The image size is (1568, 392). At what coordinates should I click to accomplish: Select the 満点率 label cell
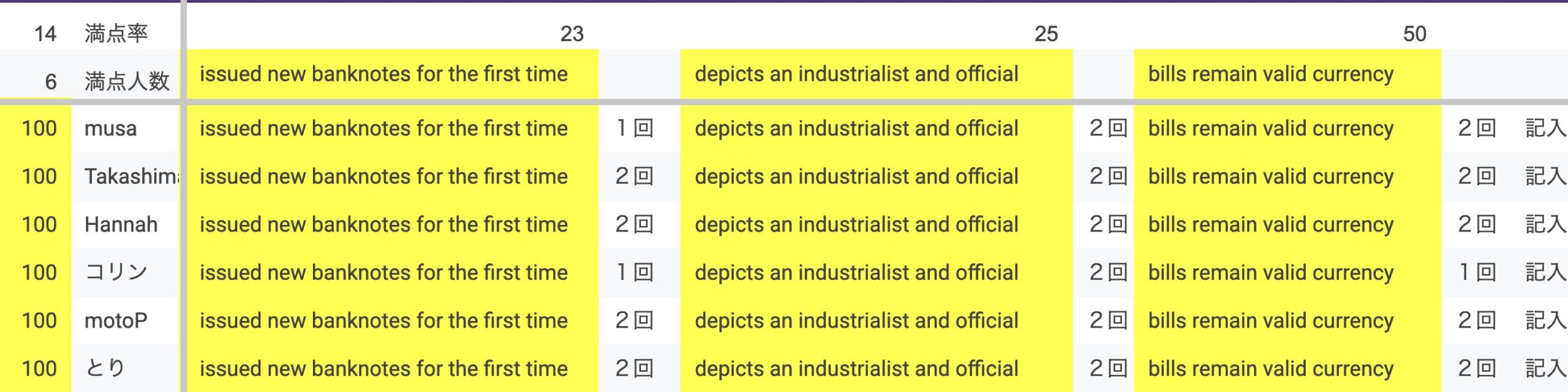116,34
